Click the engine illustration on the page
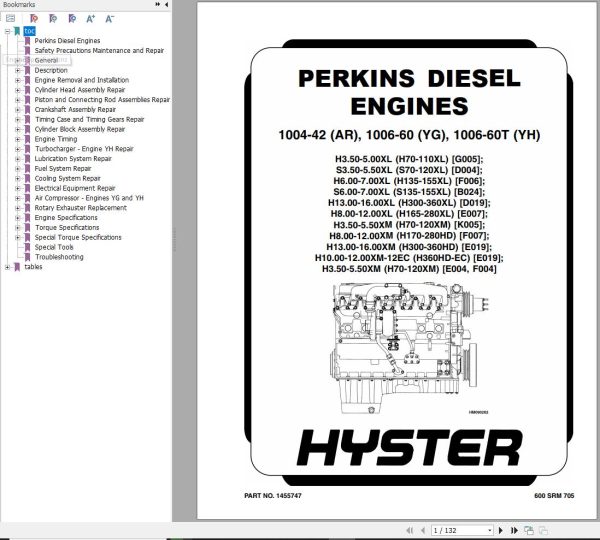Image resolution: width=600 pixels, height=540 pixels. [408, 348]
